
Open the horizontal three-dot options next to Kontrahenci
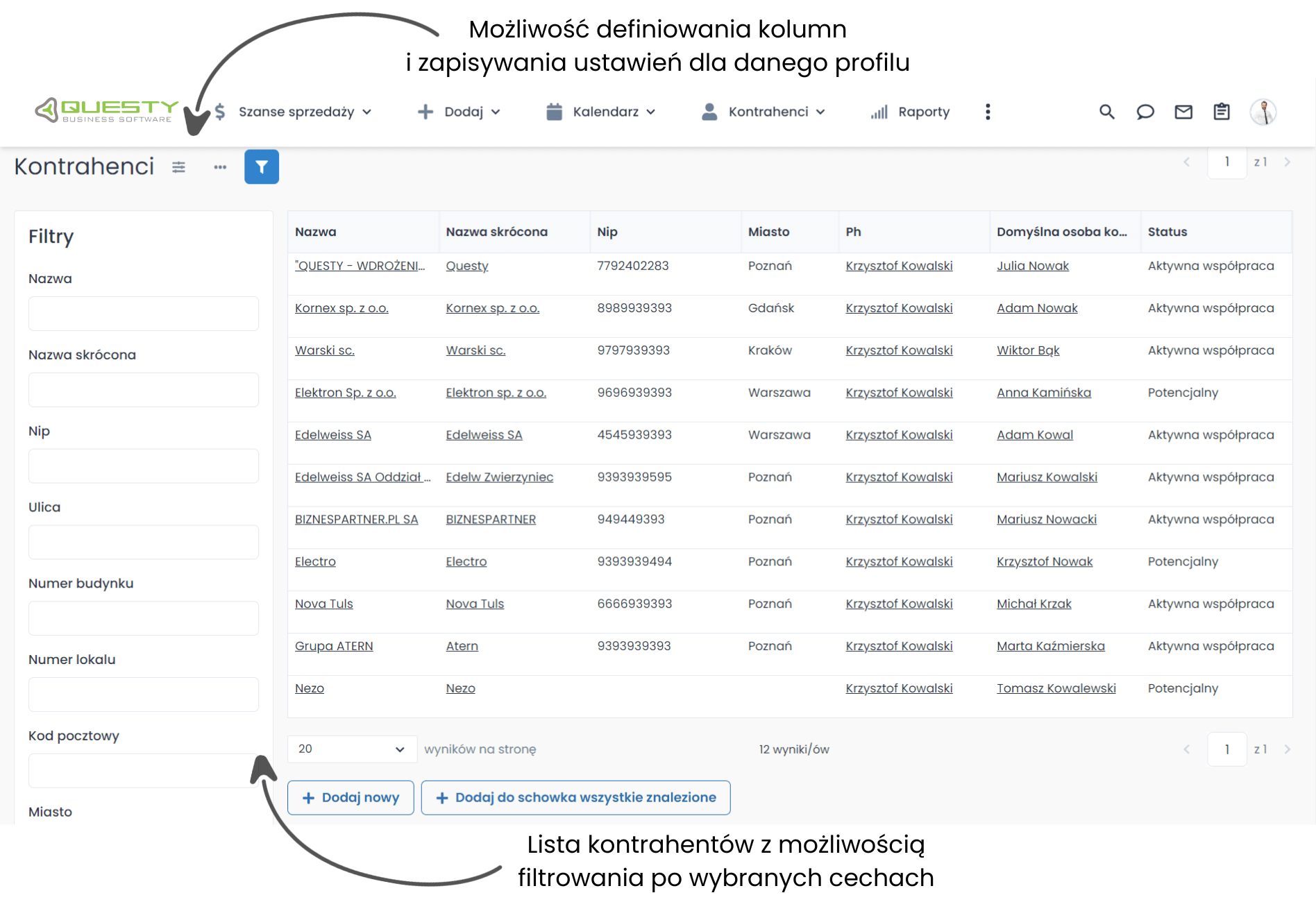[x=220, y=167]
